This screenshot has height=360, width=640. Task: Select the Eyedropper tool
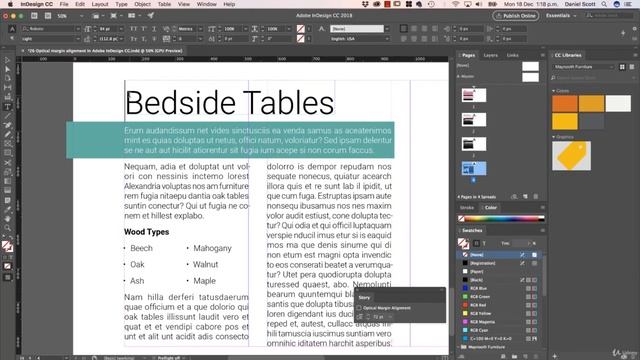7,209
